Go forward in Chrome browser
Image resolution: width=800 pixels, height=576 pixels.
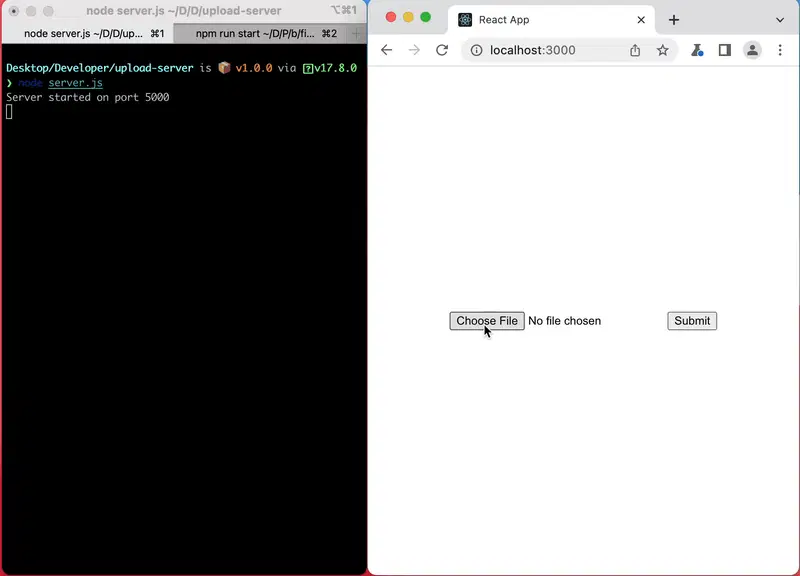pos(414,50)
